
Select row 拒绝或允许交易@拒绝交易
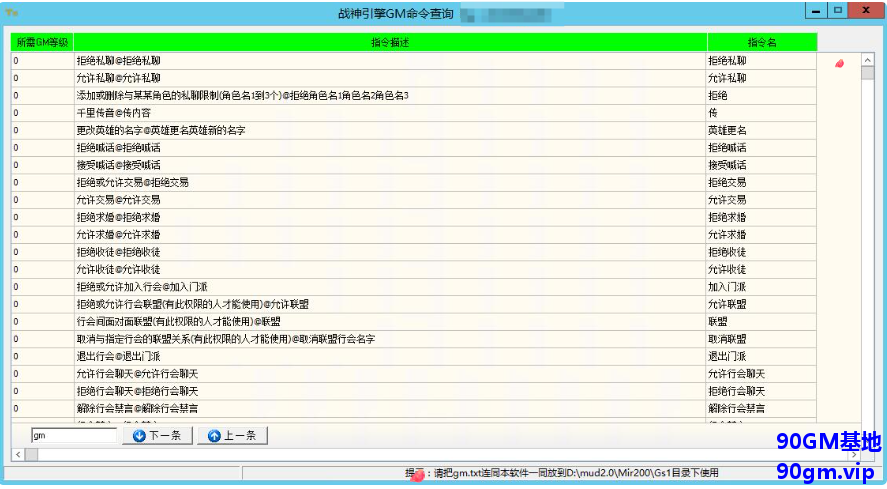tap(390, 182)
